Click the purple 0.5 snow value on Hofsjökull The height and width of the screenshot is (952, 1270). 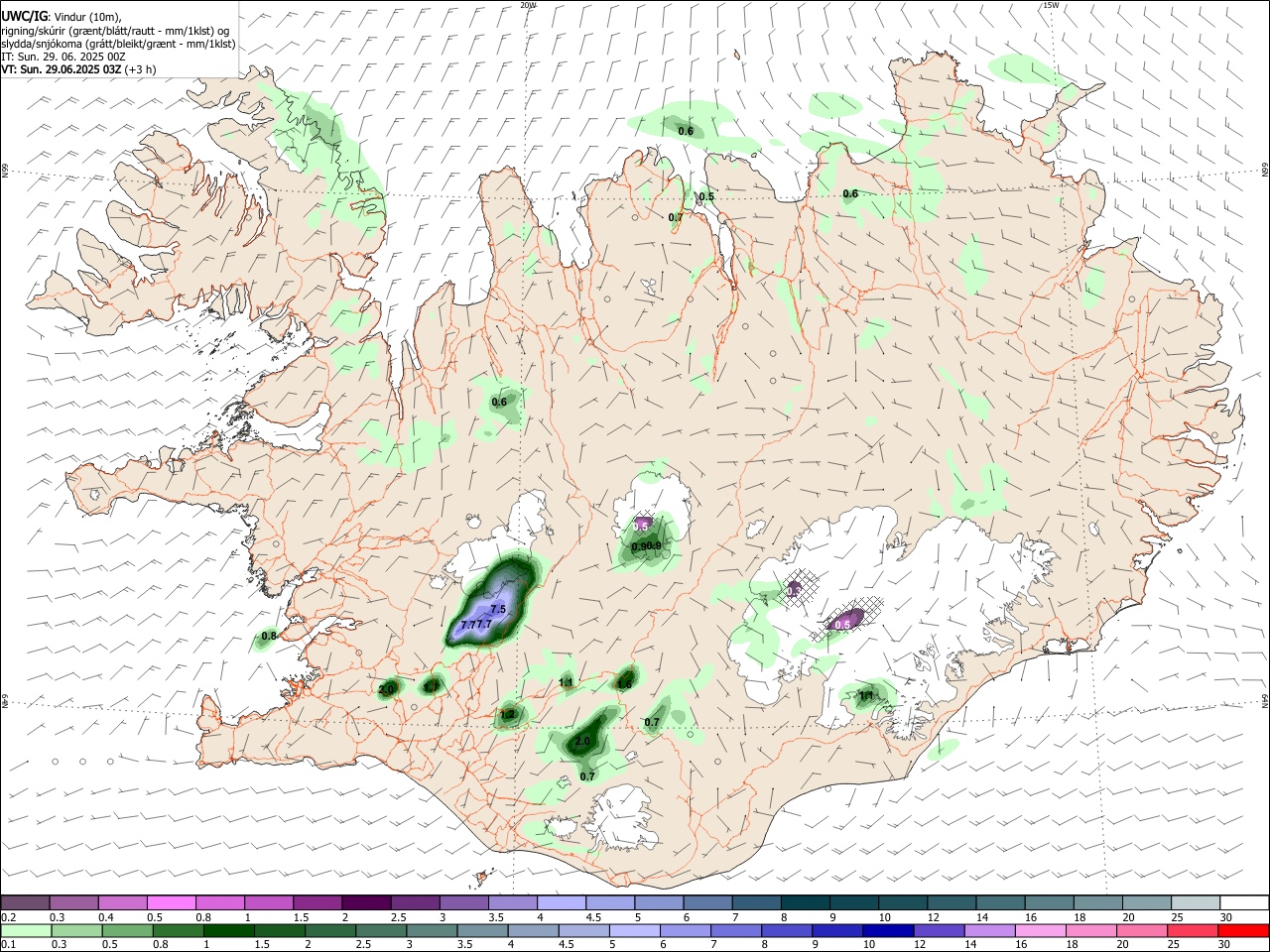point(642,526)
